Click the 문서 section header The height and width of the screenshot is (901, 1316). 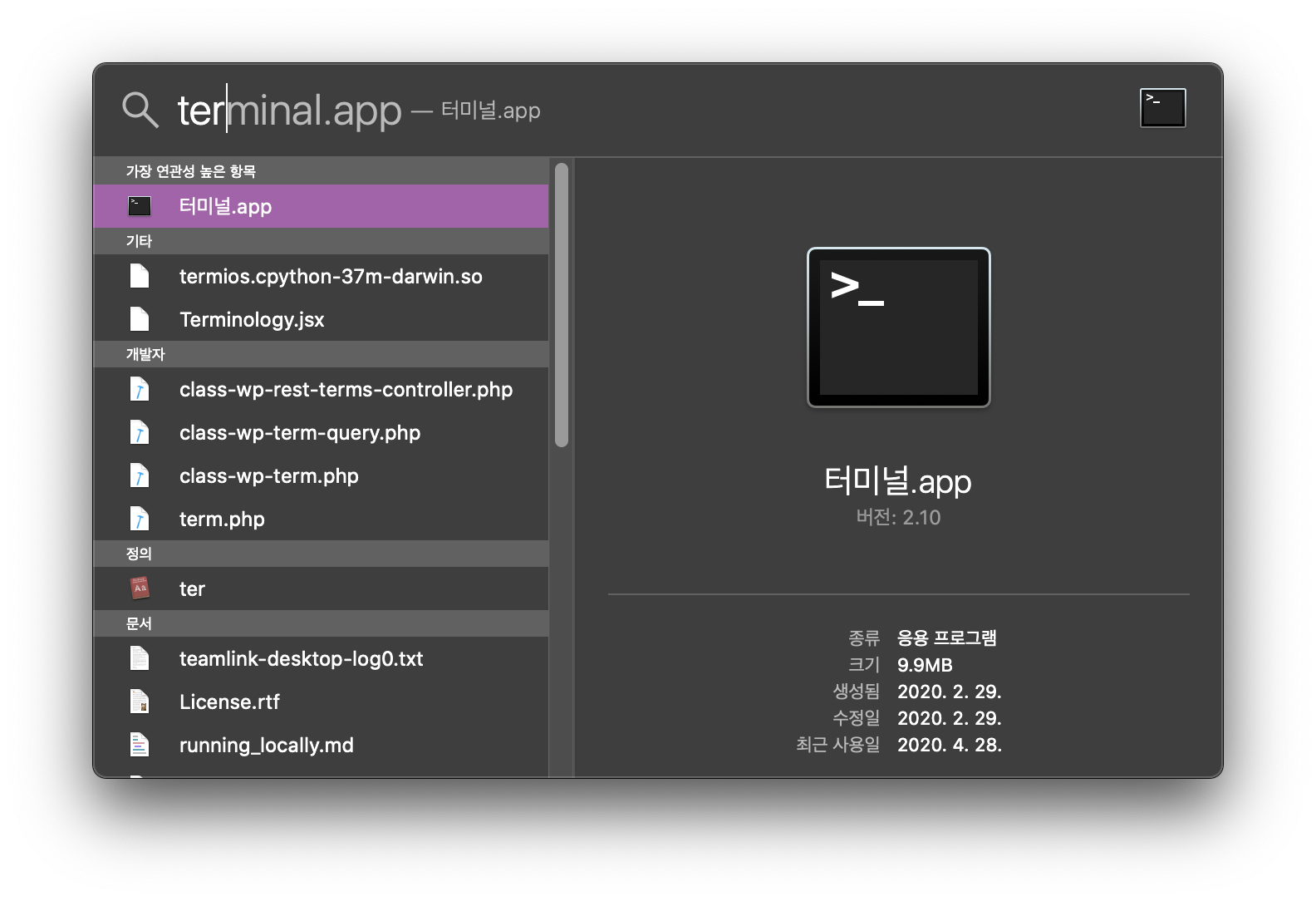coord(321,623)
